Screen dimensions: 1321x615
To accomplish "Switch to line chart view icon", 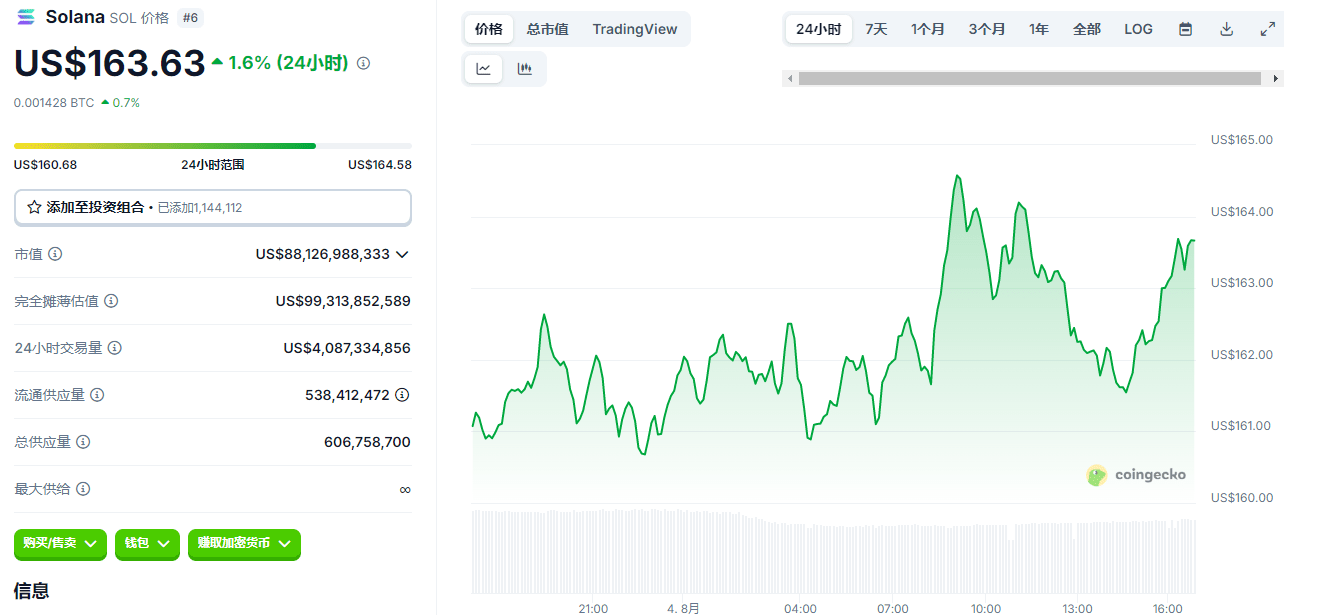I will click(x=484, y=69).
